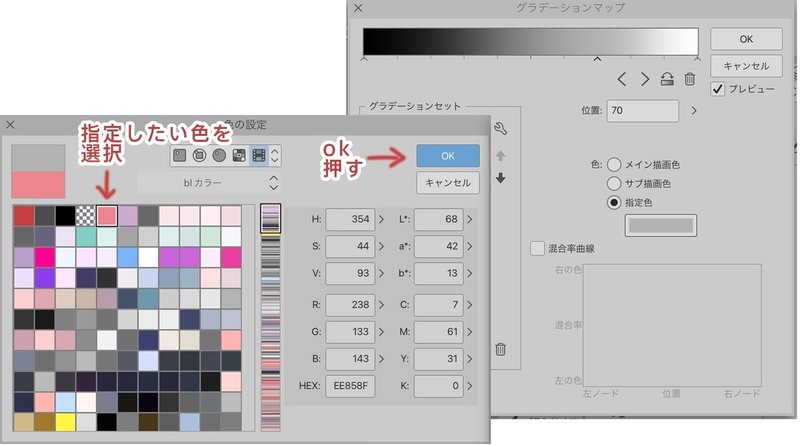800x445 pixels.
Task: Cancel the color settings dialog
Action: click(x=448, y=183)
